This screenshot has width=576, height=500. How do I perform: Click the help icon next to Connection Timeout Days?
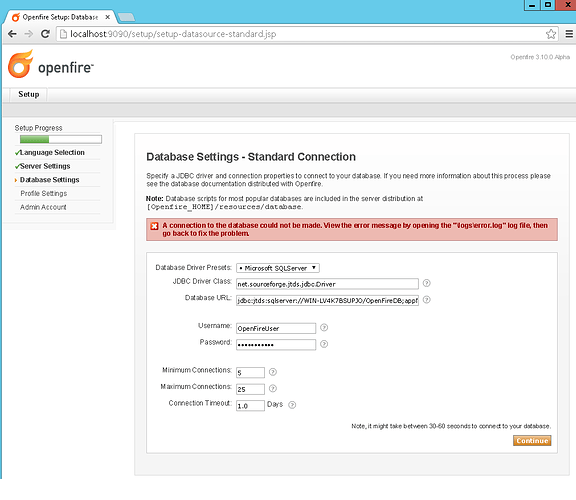[292, 405]
